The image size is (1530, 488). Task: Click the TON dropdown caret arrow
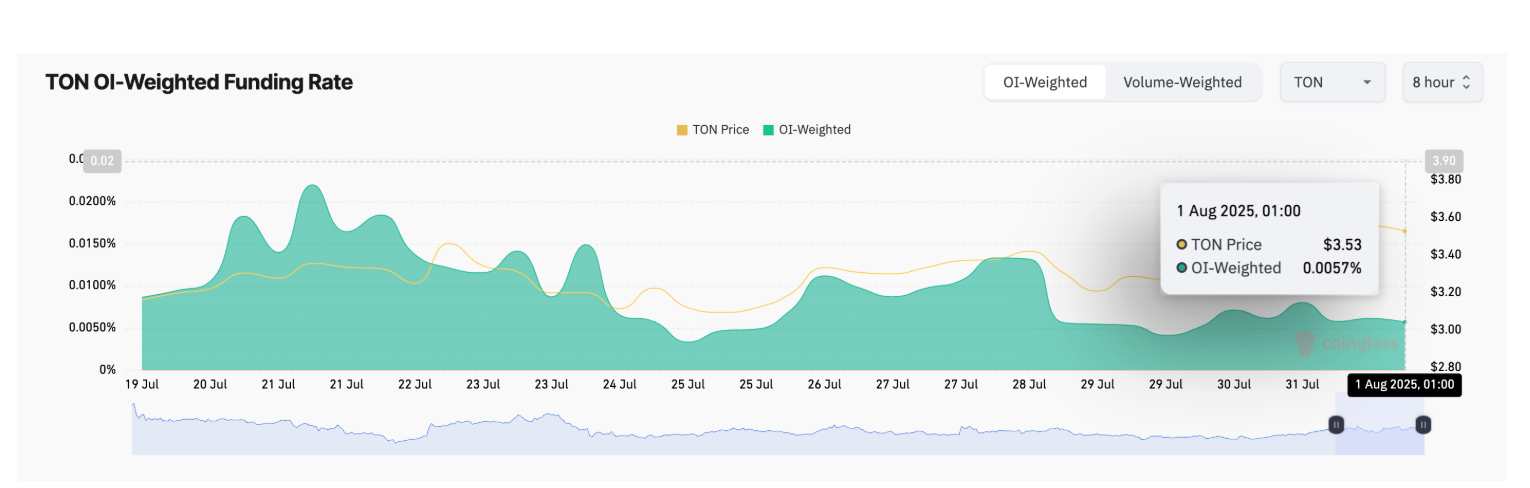tap(1366, 83)
